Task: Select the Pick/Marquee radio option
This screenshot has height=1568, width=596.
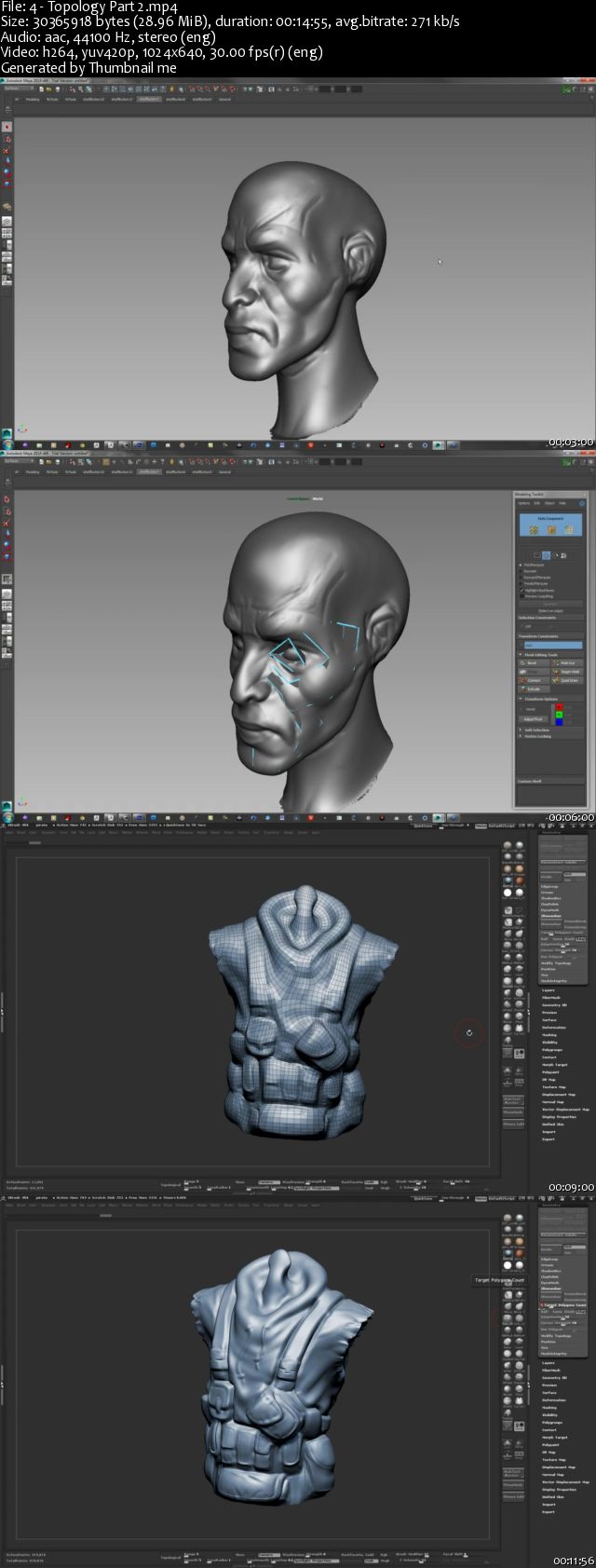Action: (532, 565)
